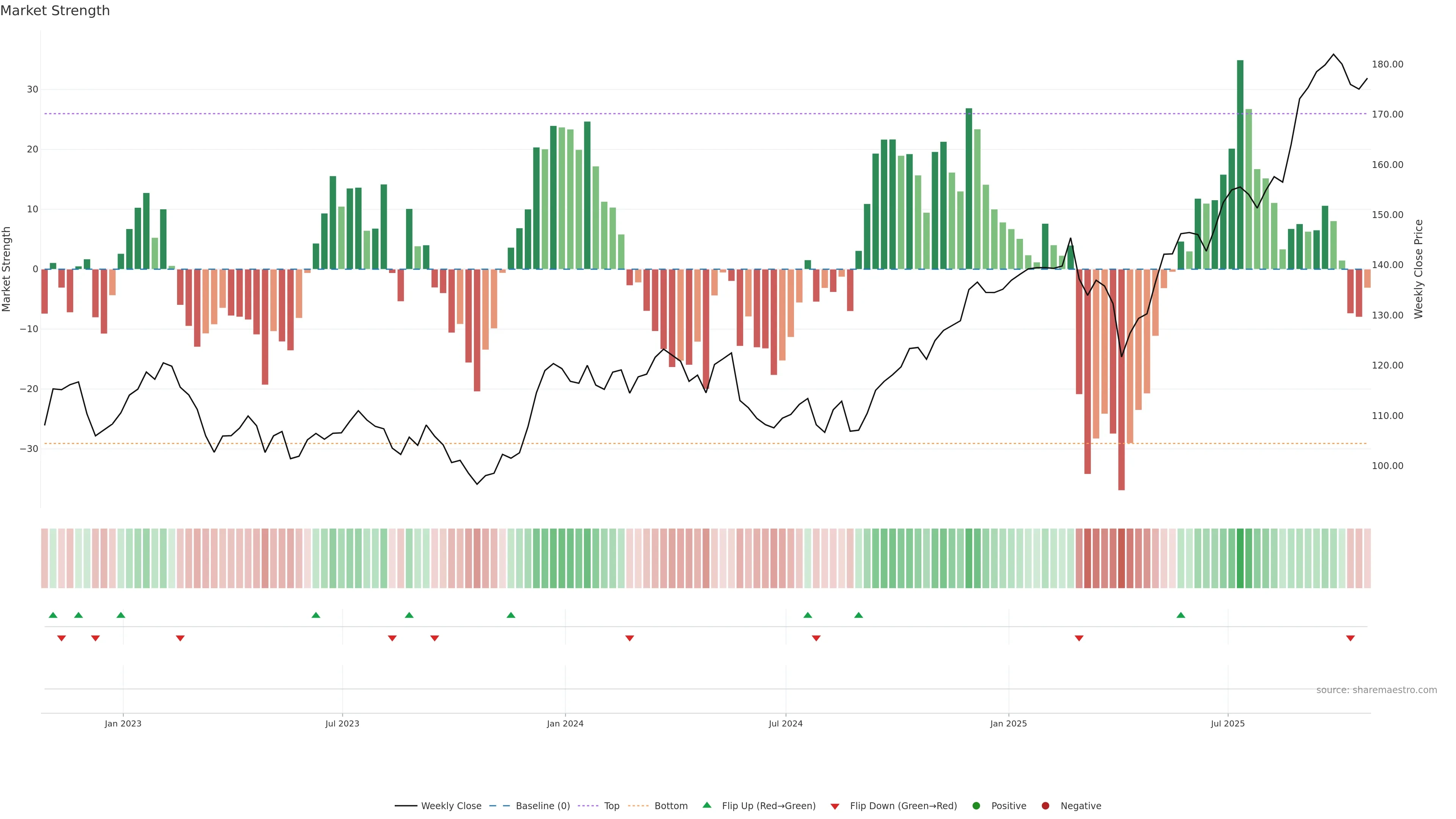
Task: Click the Flip Down red triangle legend icon
Action: (x=835, y=806)
